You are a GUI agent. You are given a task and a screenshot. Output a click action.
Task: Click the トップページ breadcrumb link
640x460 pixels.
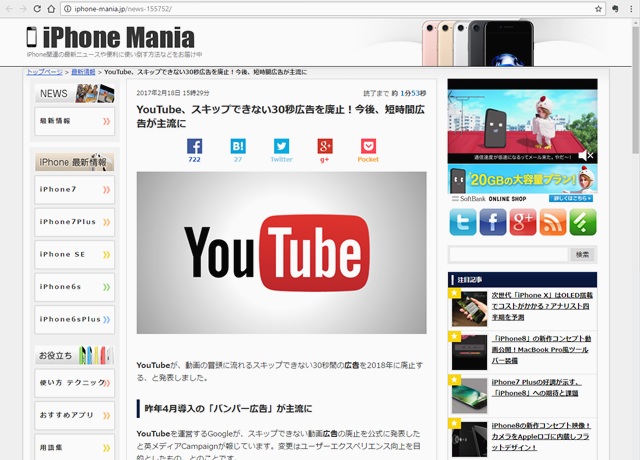(x=44, y=72)
